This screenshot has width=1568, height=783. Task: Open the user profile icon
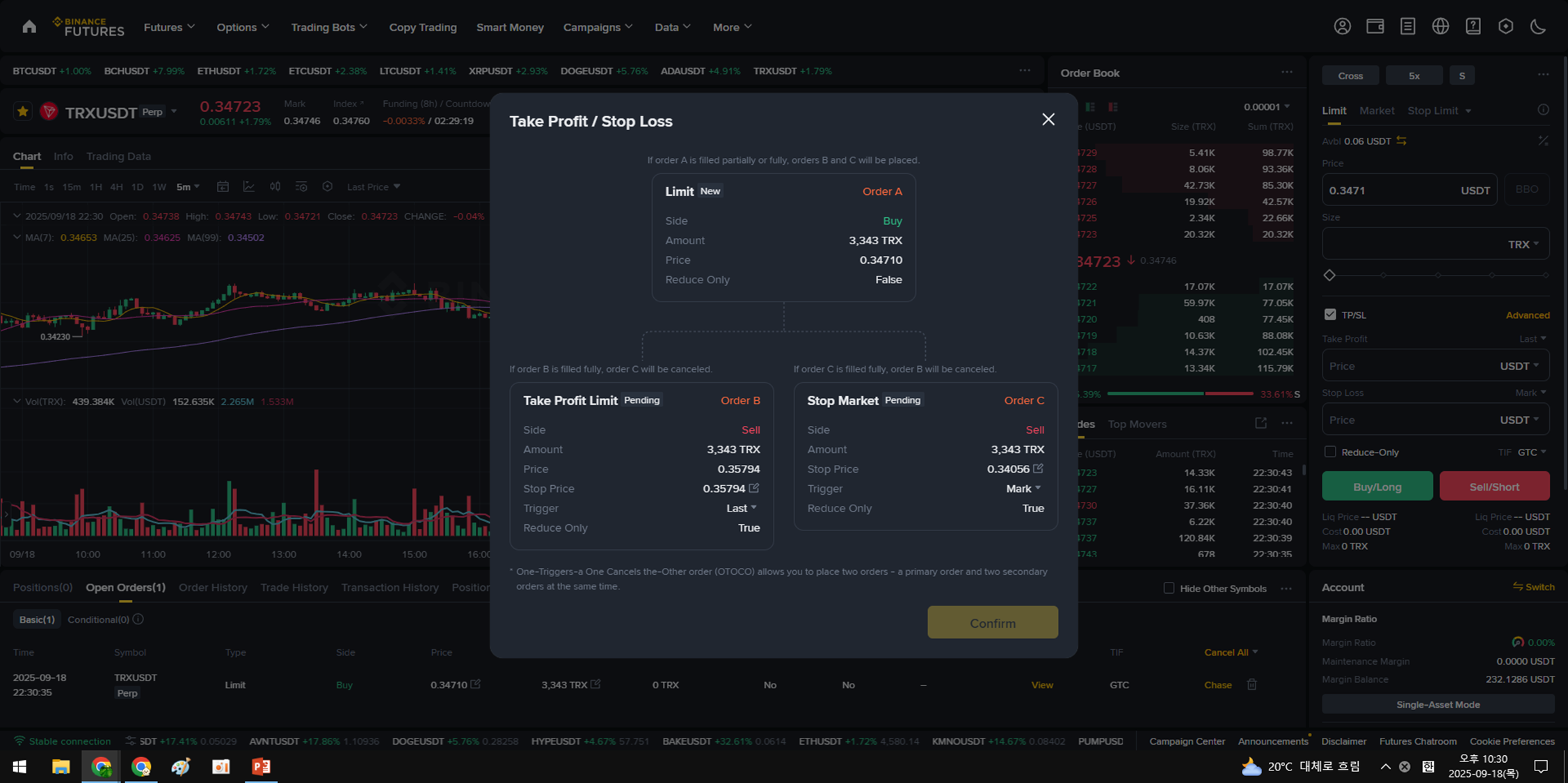pyautogui.click(x=1342, y=26)
